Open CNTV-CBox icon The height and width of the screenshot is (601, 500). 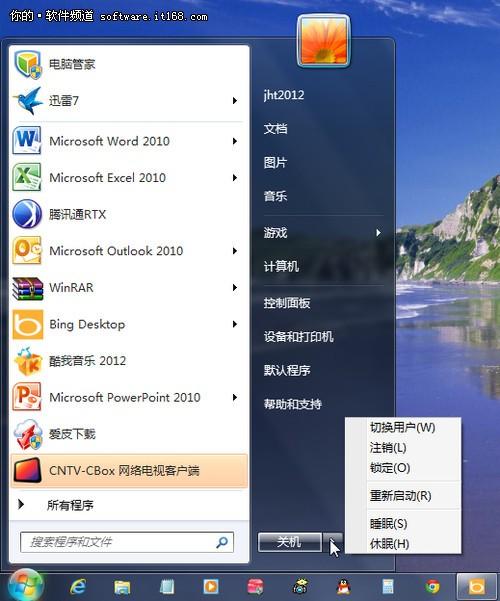click(28, 470)
